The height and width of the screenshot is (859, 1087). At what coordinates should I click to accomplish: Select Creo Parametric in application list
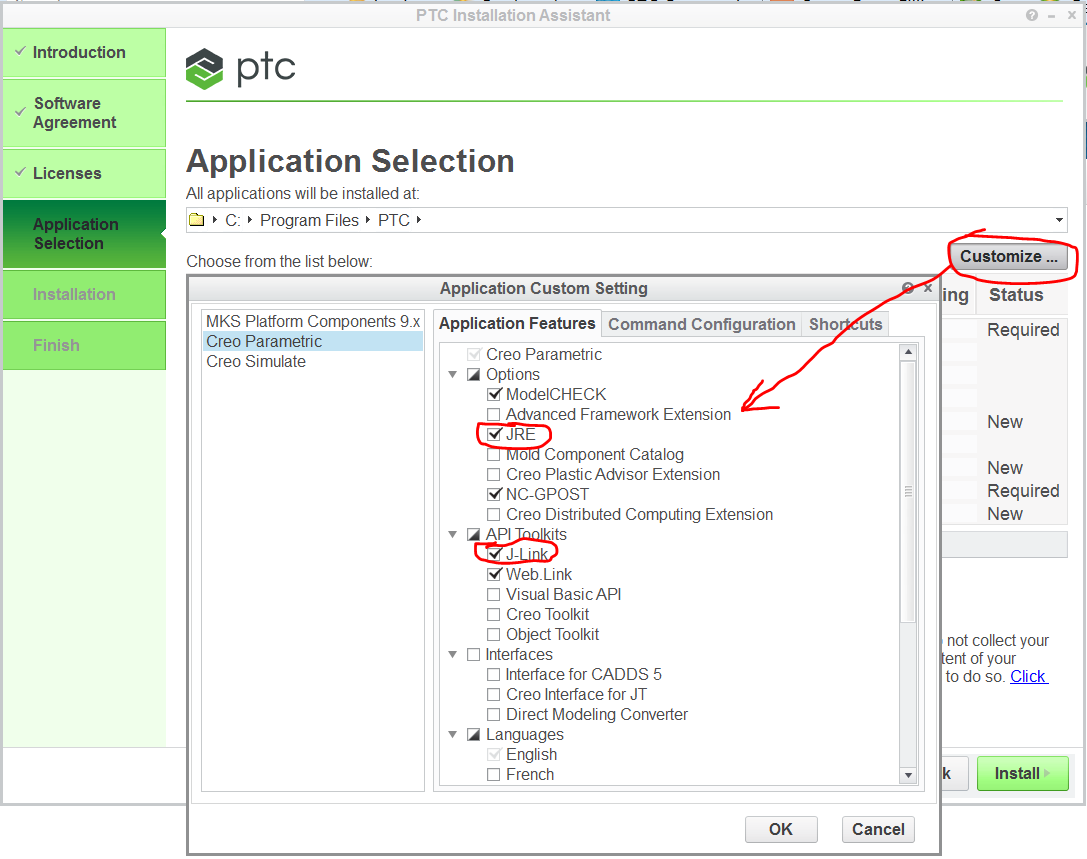313,341
